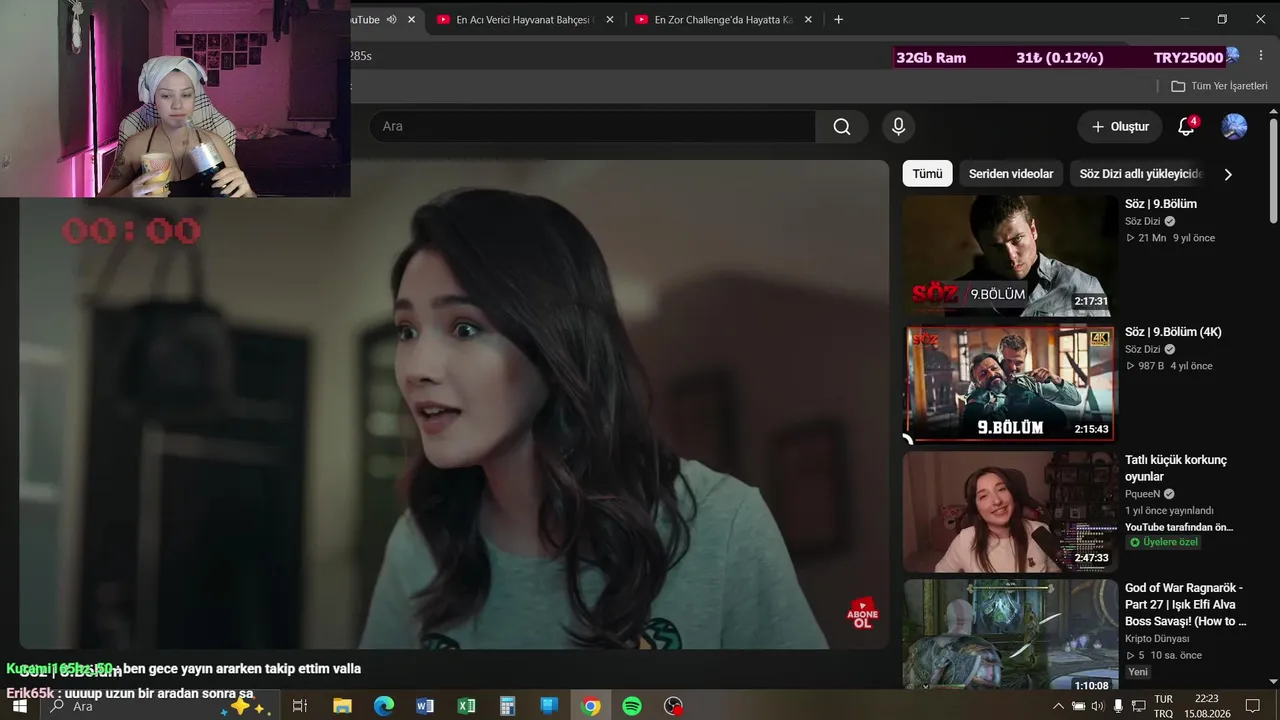Show hidden system tray icons

[1058, 706]
